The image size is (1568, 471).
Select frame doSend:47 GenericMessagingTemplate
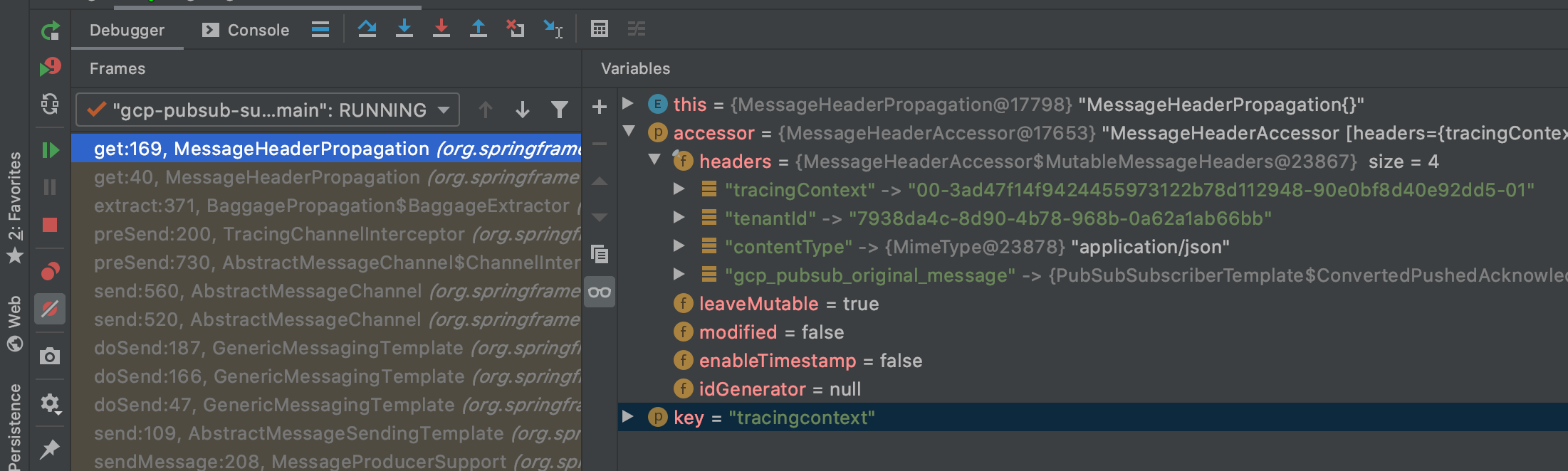(326, 405)
